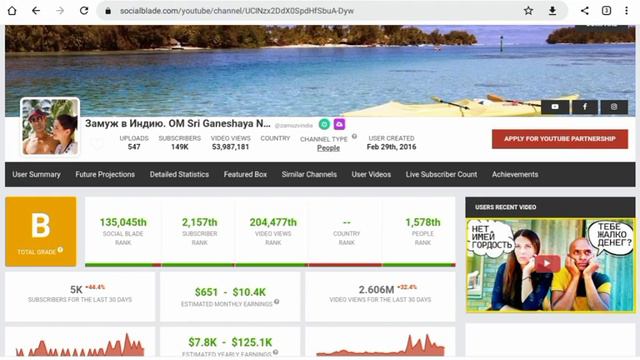This screenshot has width=640, height=360.
Task: Open the channel's YouTube link icon
Action: 555,107
